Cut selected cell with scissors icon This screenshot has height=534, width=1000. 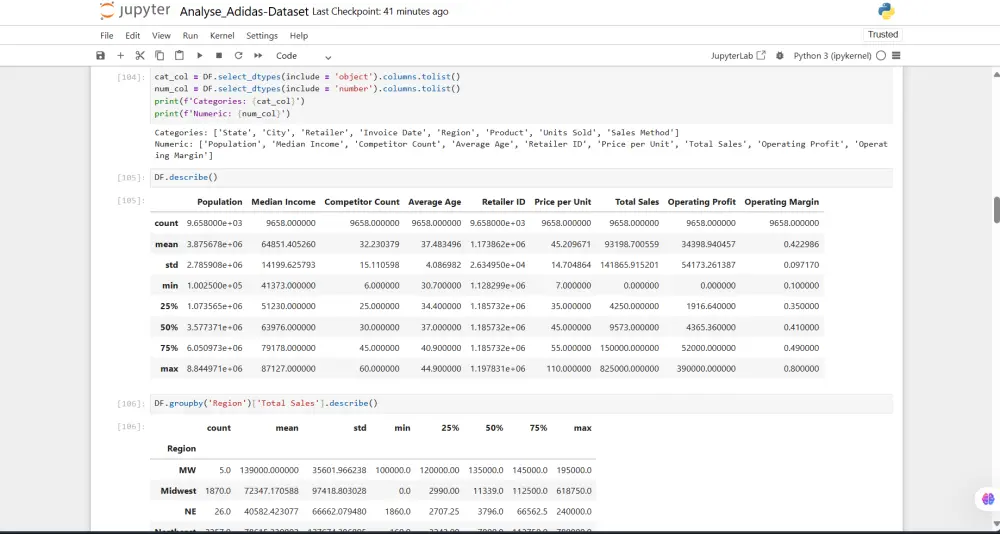140,56
